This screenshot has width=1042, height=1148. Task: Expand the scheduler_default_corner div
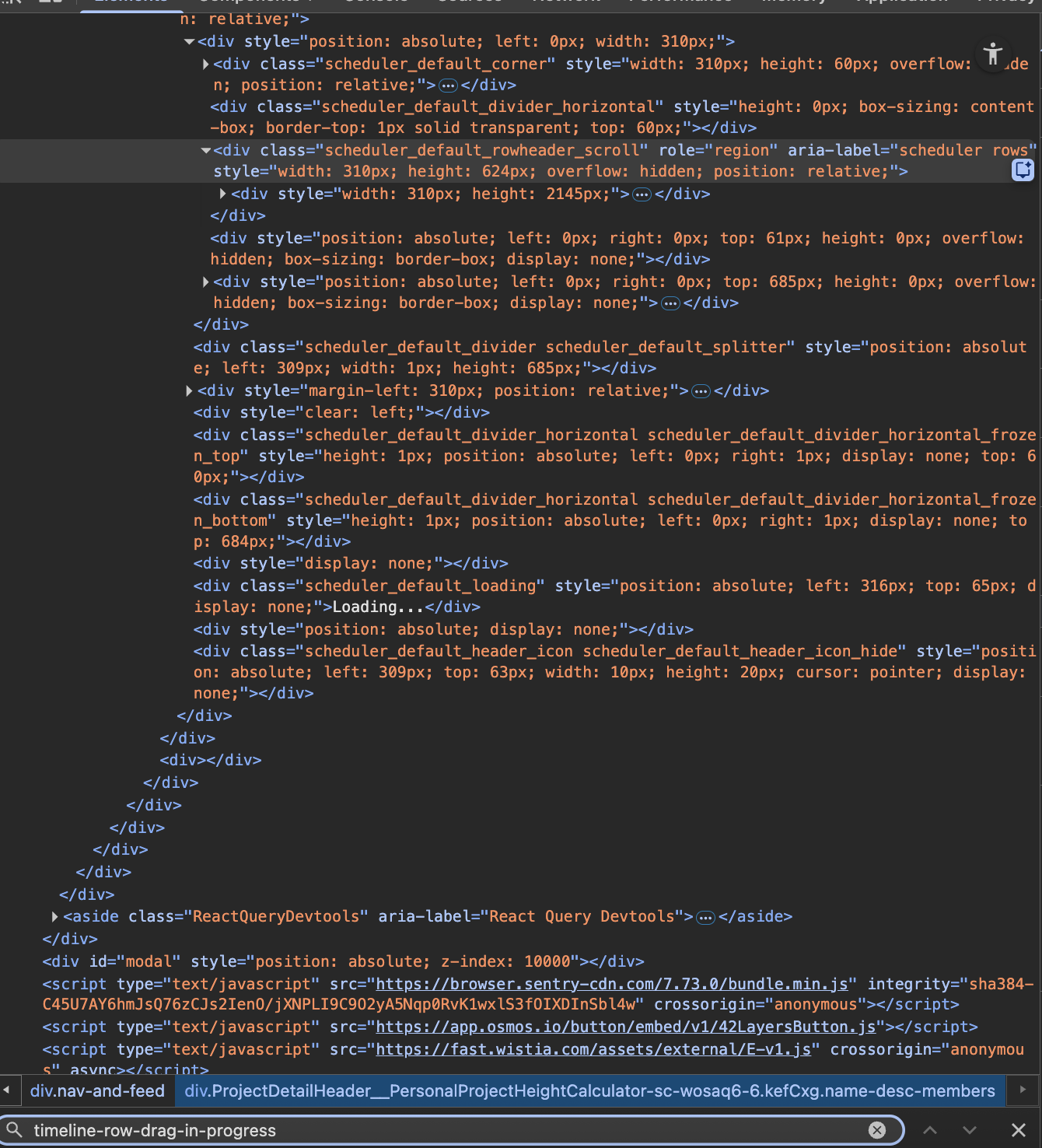(205, 64)
